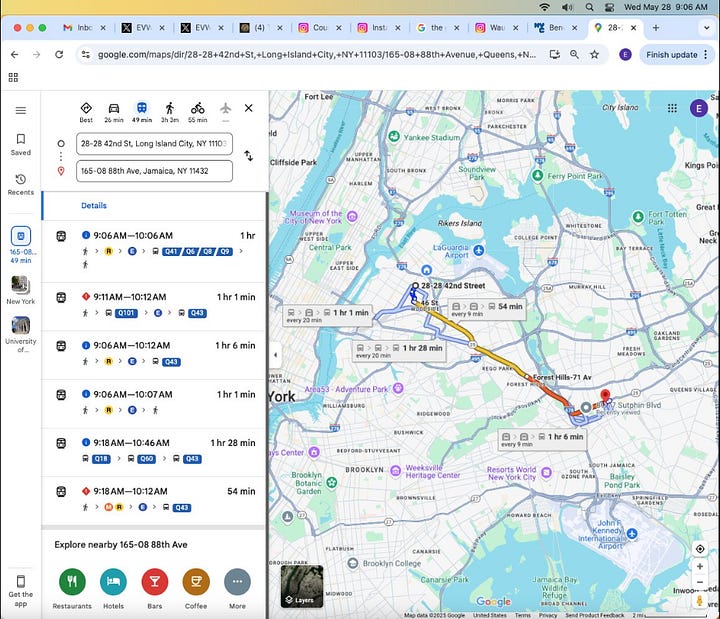
Task: Open the Details link
Action: point(94,205)
